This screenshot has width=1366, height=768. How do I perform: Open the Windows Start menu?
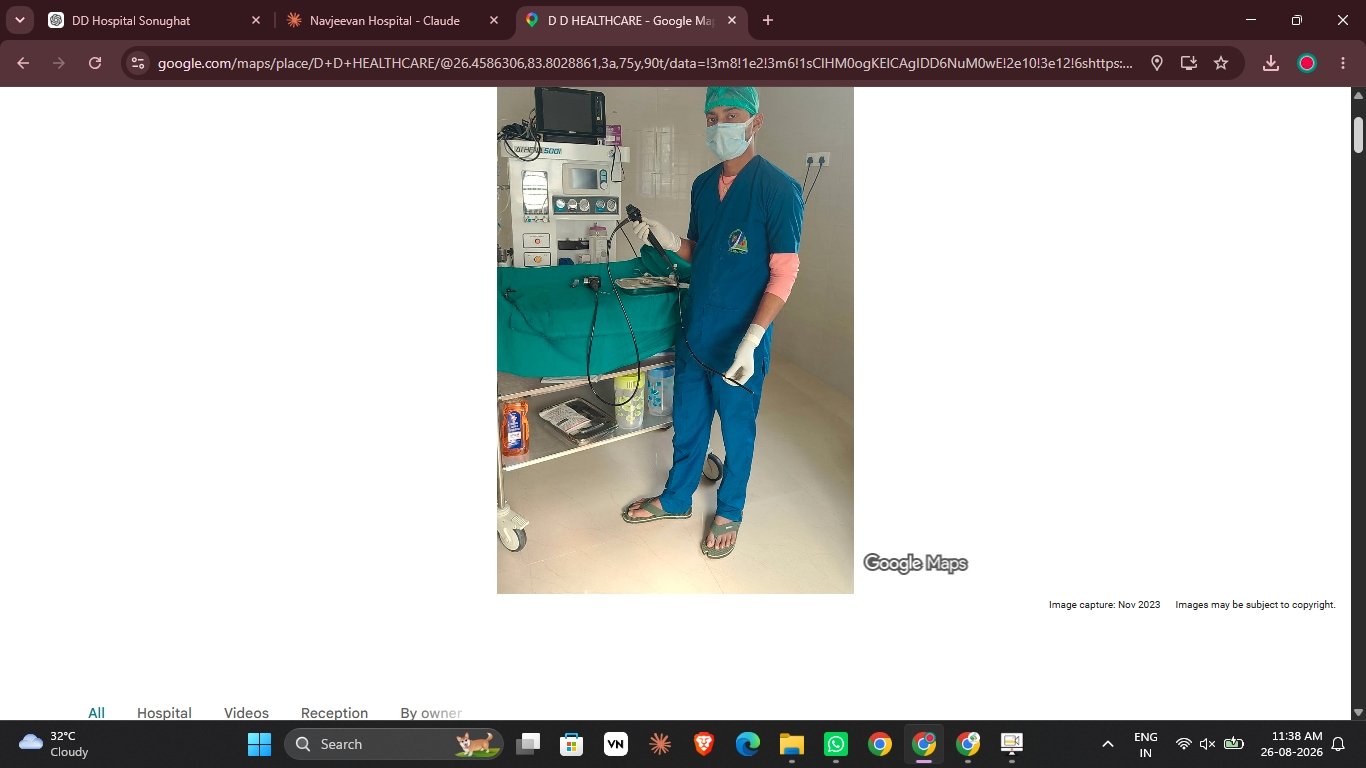coord(259,744)
